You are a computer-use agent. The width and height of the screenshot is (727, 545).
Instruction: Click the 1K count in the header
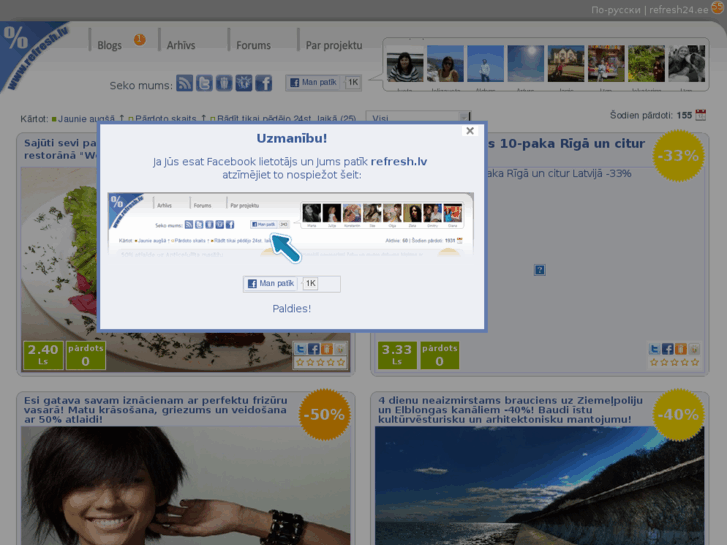click(x=353, y=83)
